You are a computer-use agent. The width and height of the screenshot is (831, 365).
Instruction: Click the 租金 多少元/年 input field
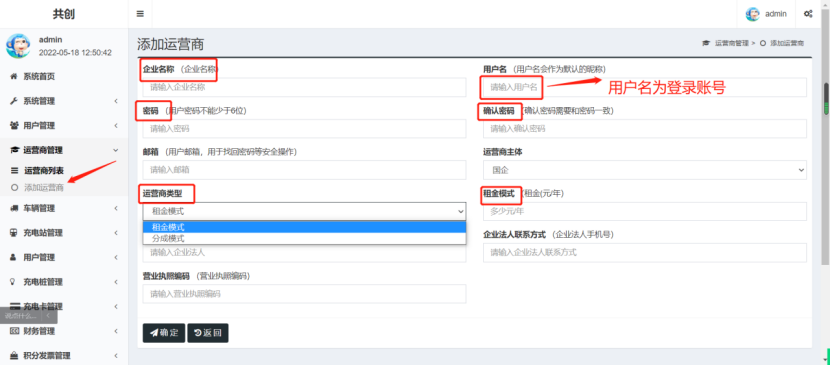[x=644, y=211]
